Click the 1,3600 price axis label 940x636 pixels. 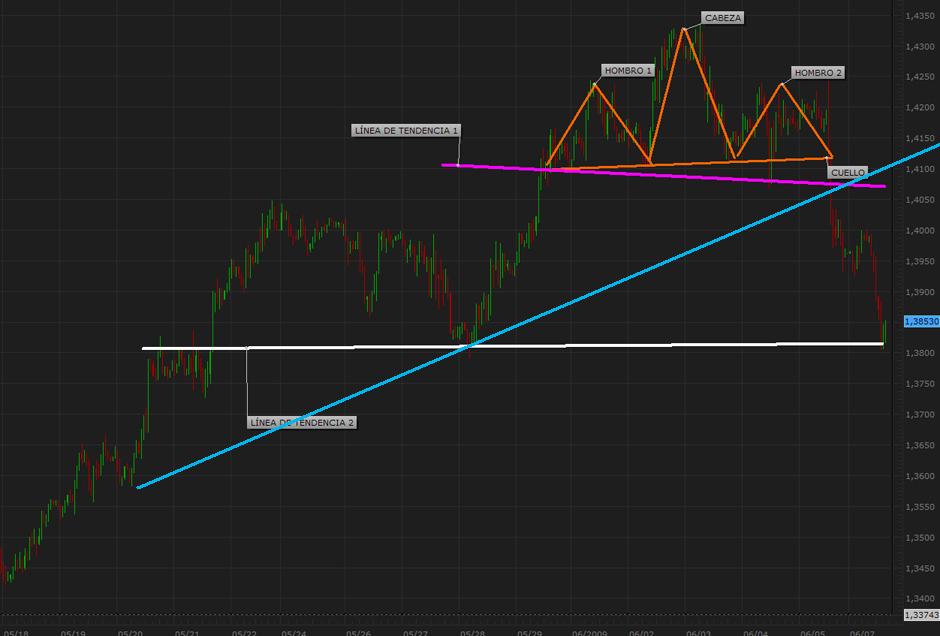[920, 476]
